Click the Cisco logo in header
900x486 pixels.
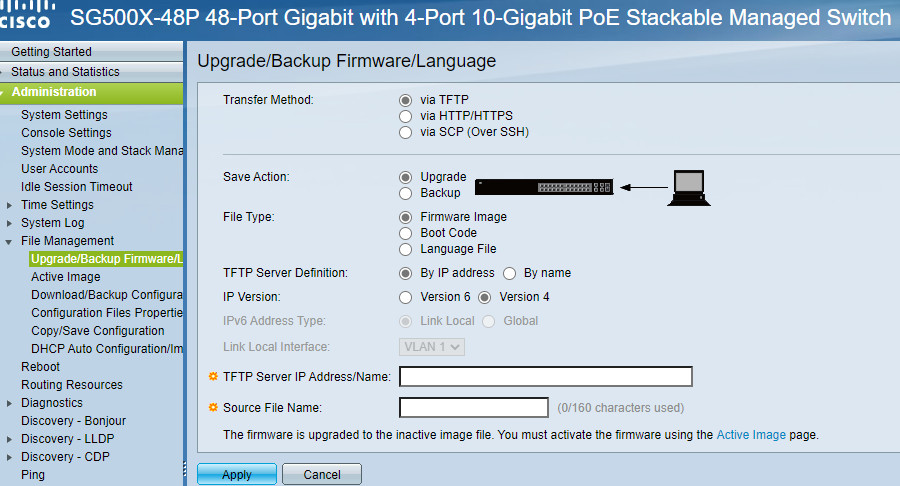pyautogui.click(x=26, y=15)
